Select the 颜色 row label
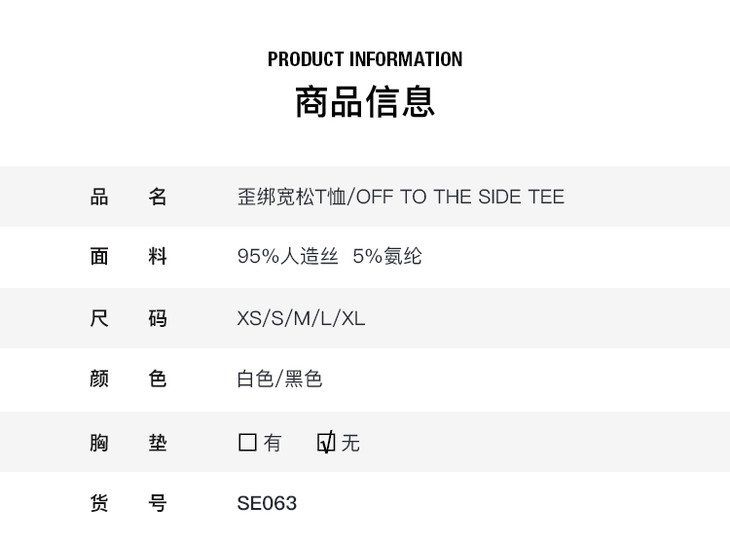 pyautogui.click(x=128, y=379)
